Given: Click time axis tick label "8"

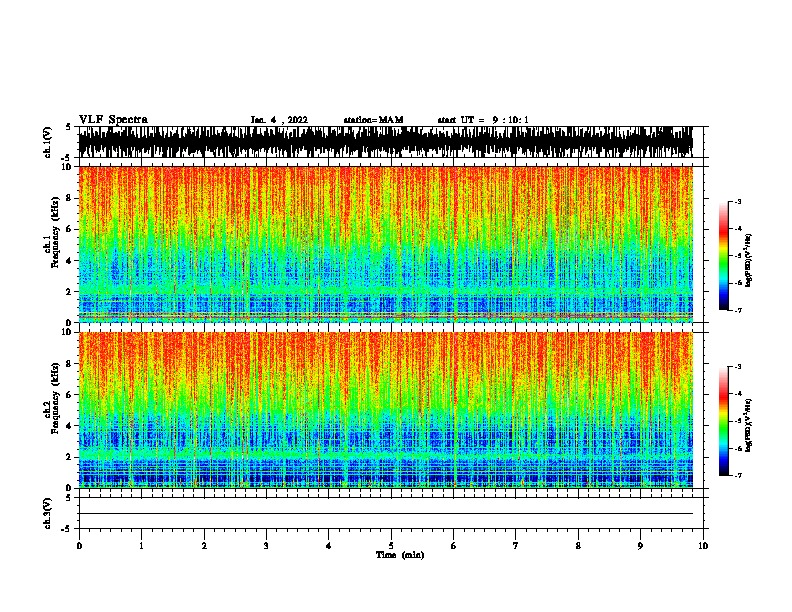Looking at the screenshot, I should pos(578,546).
